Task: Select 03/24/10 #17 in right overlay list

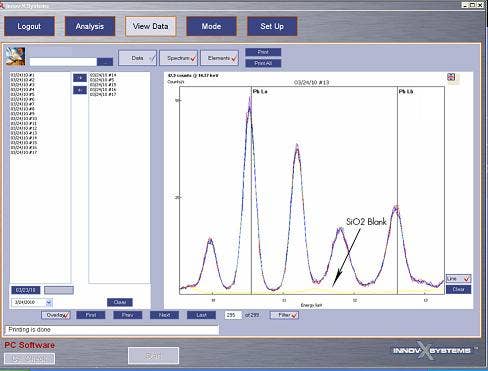Action: pyautogui.click(x=103, y=94)
